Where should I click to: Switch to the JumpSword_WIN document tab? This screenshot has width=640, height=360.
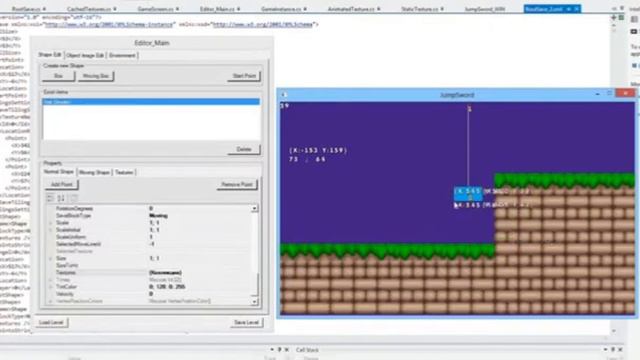(x=484, y=9)
